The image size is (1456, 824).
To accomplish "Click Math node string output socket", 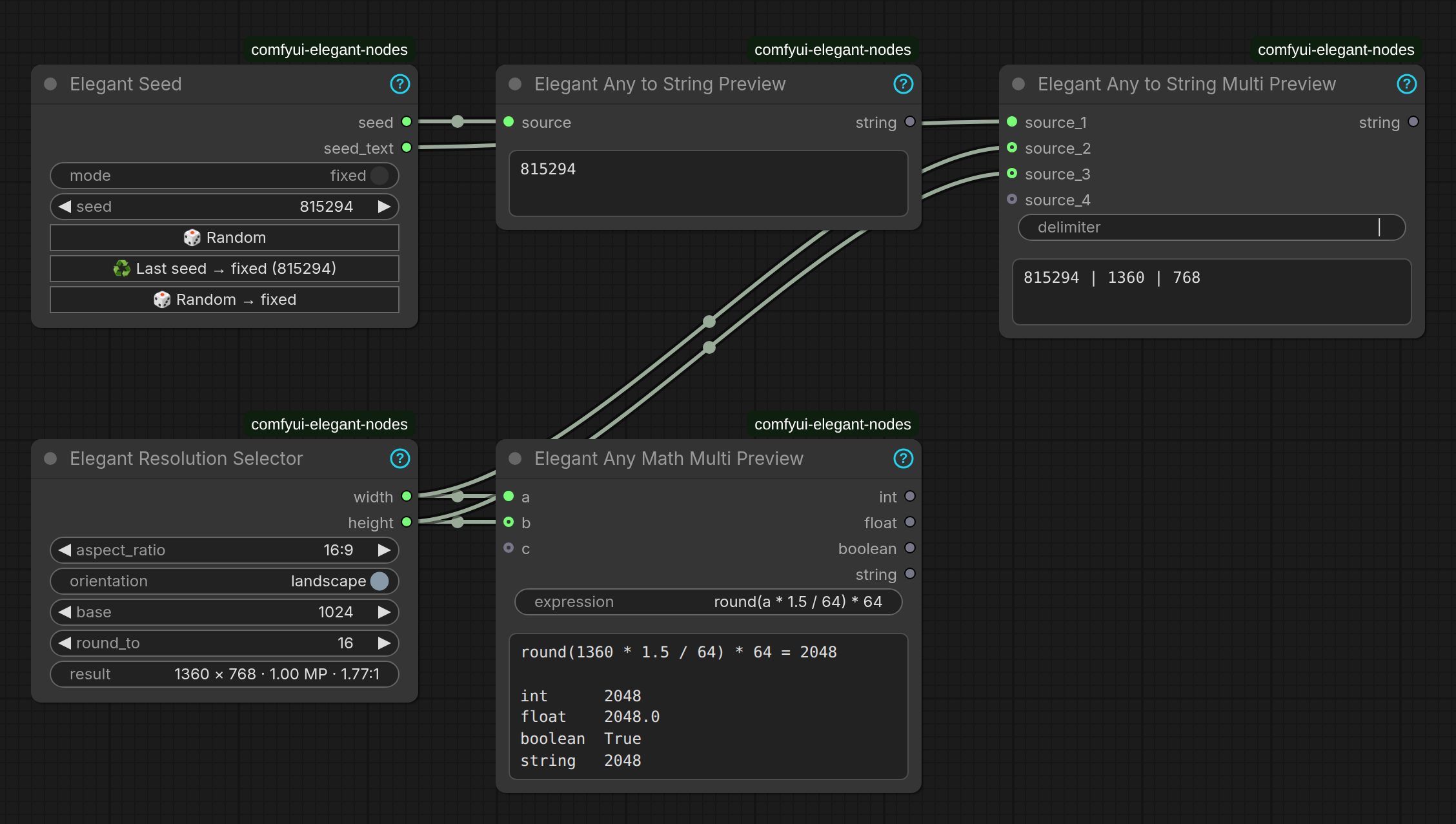I will point(910,573).
